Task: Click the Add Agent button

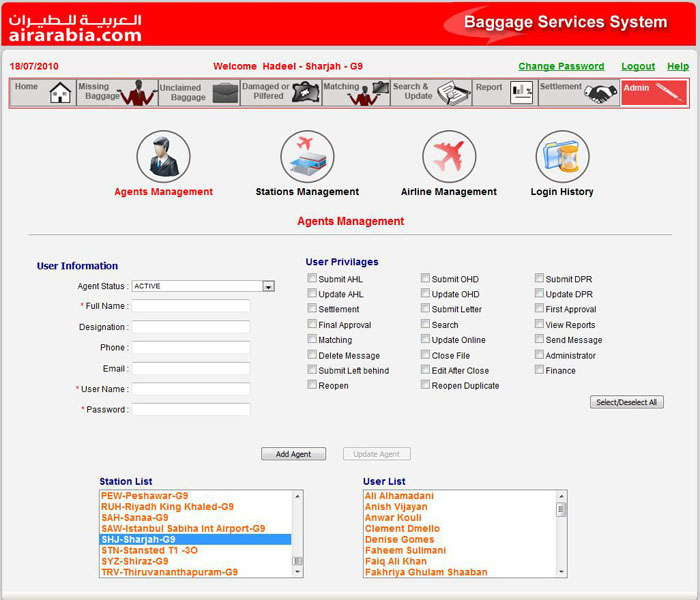Action: click(293, 454)
